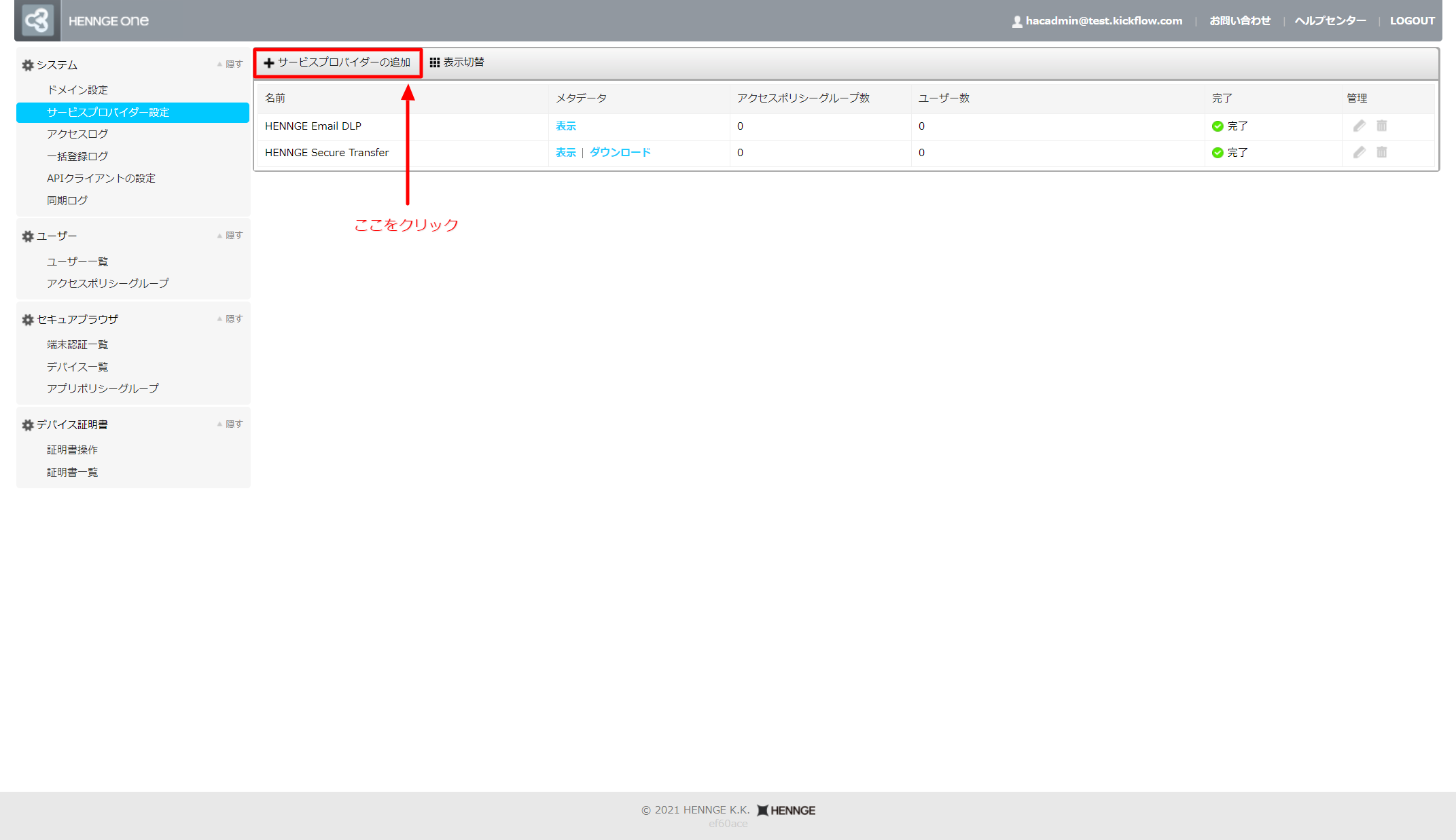Click LOGOUT in the header
The height and width of the screenshot is (840, 1456).
coord(1413,20)
